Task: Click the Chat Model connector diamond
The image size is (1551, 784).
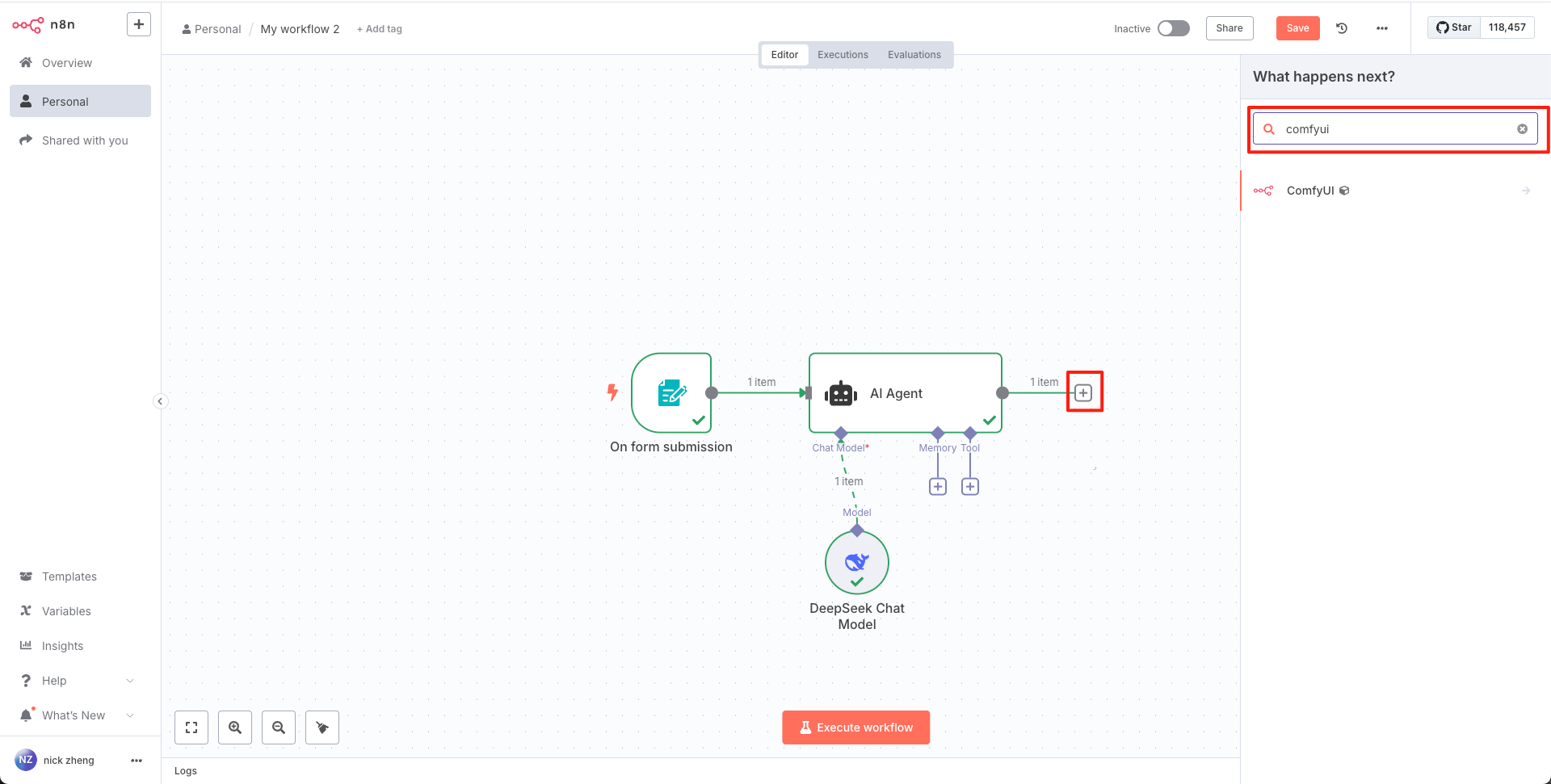Action: tap(841, 434)
